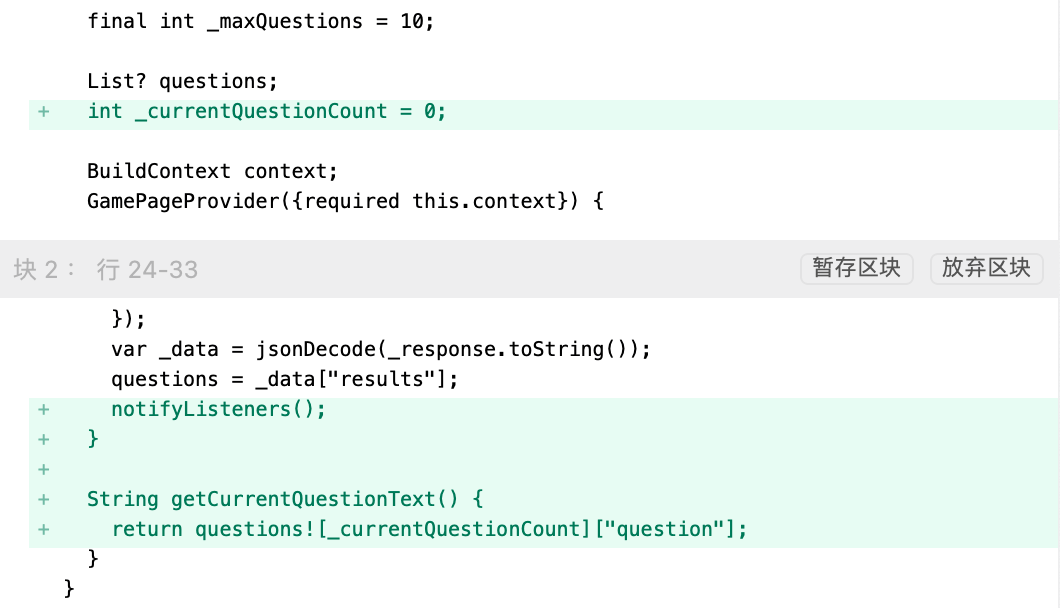Select the hunk header 块 2: 行 24-33
This screenshot has height=608, width=1060.
[x=106, y=269]
